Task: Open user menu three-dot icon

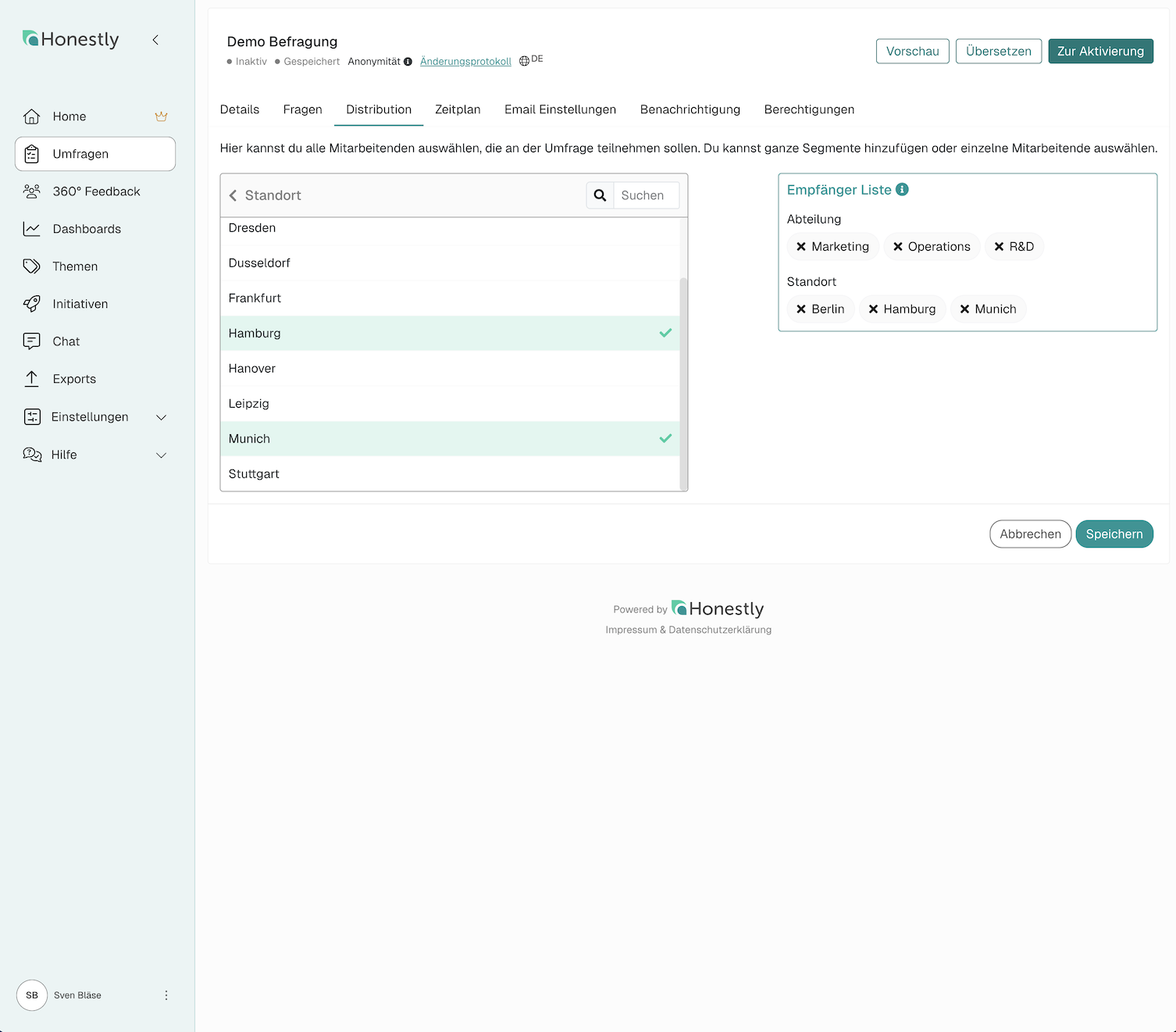Action: (x=166, y=995)
